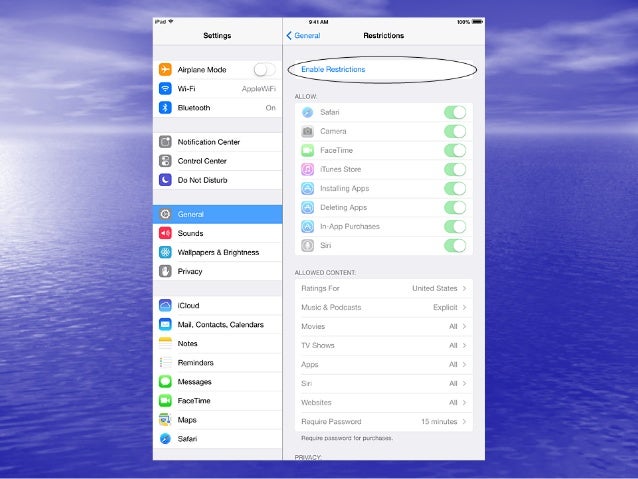Go back to General settings
This screenshot has width=638, height=479.
(303, 36)
